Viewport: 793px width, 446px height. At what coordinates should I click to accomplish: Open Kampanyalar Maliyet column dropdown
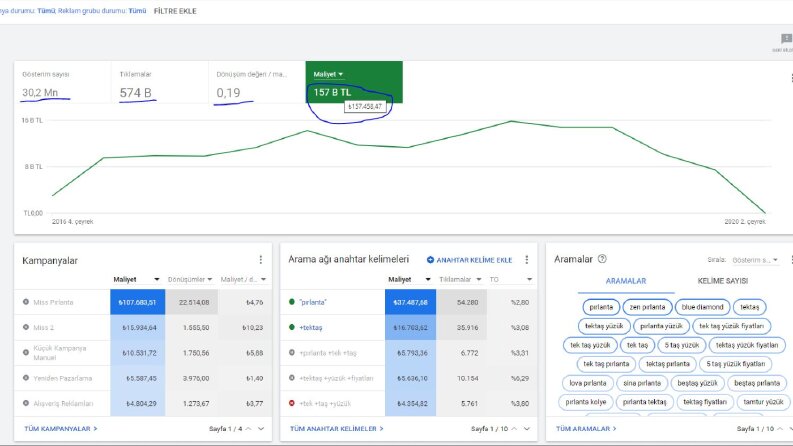point(157,279)
